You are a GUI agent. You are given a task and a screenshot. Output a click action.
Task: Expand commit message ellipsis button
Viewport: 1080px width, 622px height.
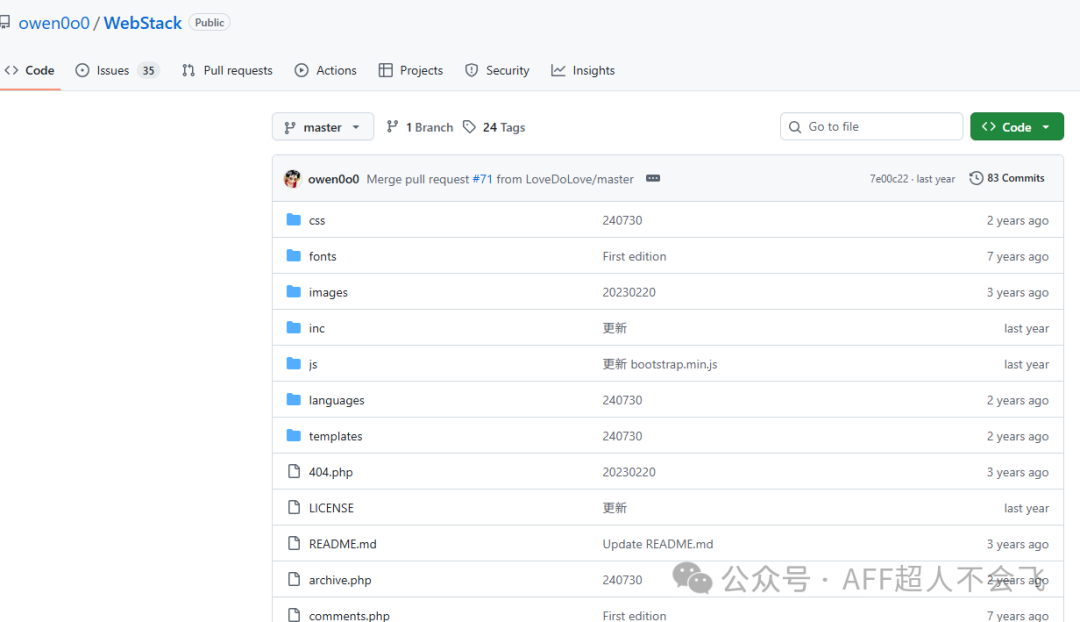653,178
